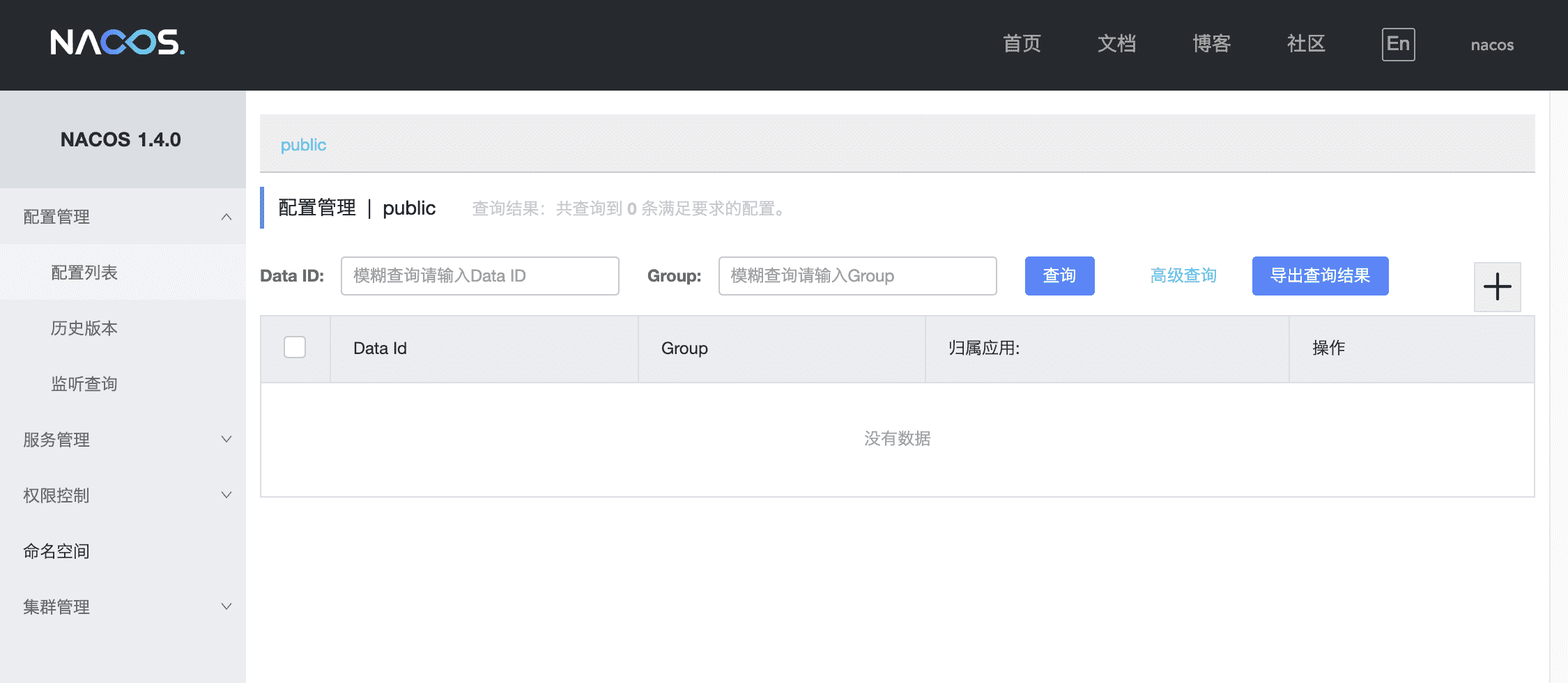The width and height of the screenshot is (1568, 683).
Task: Switch language with the En icon
Action: [x=1398, y=44]
